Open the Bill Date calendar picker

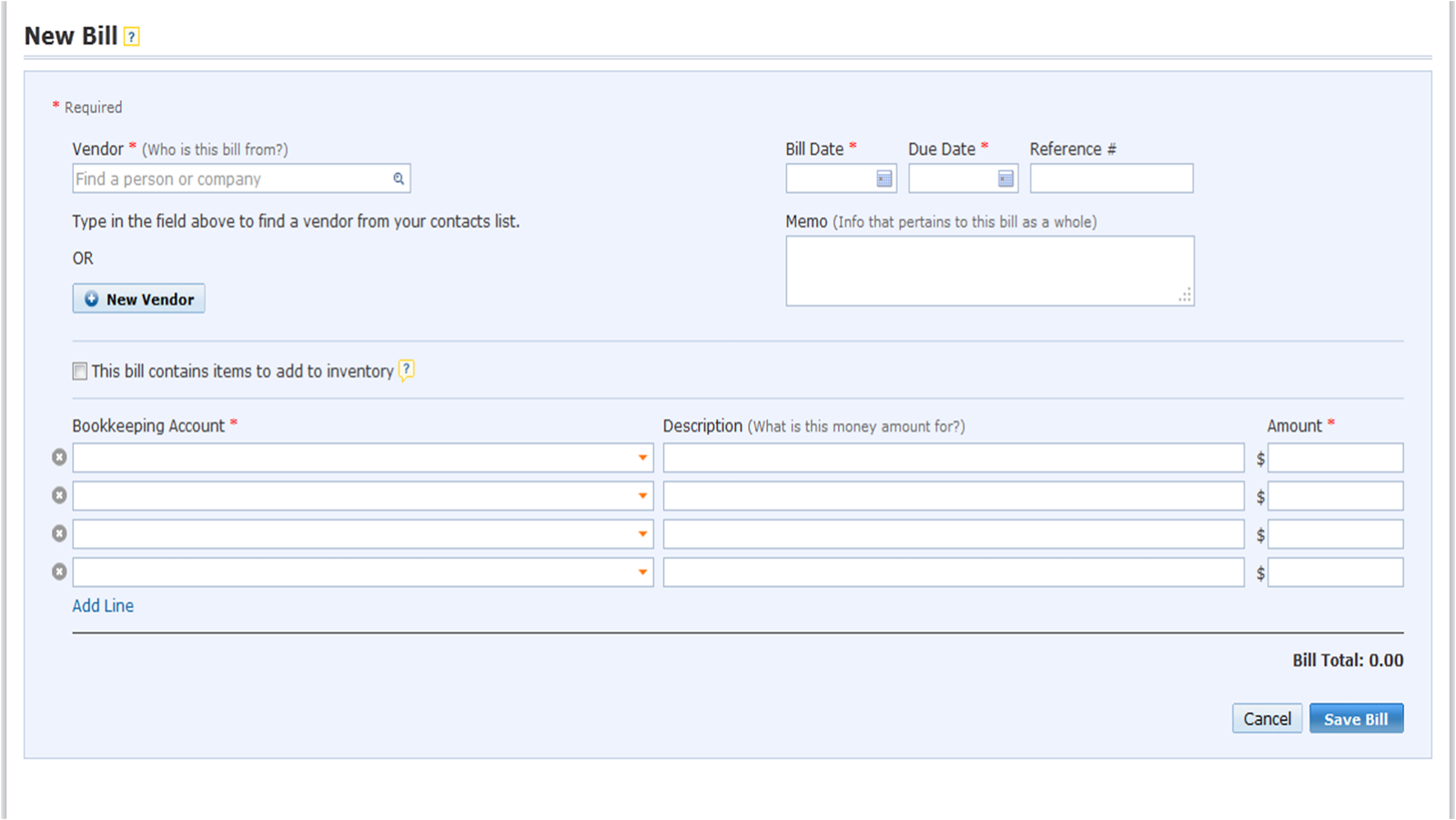(884, 179)
